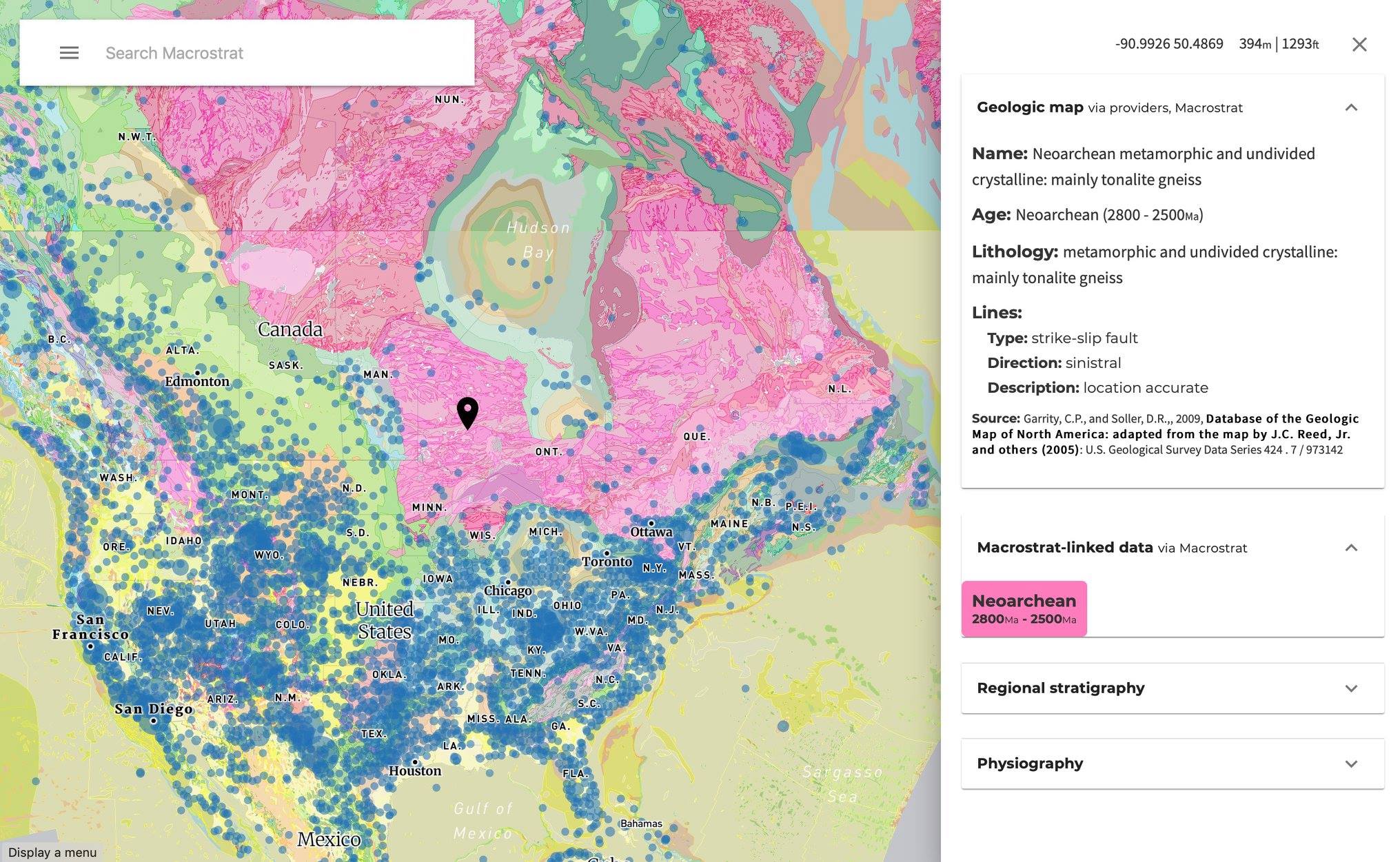Click the N.W.T. territory label

tap(137, 137)
